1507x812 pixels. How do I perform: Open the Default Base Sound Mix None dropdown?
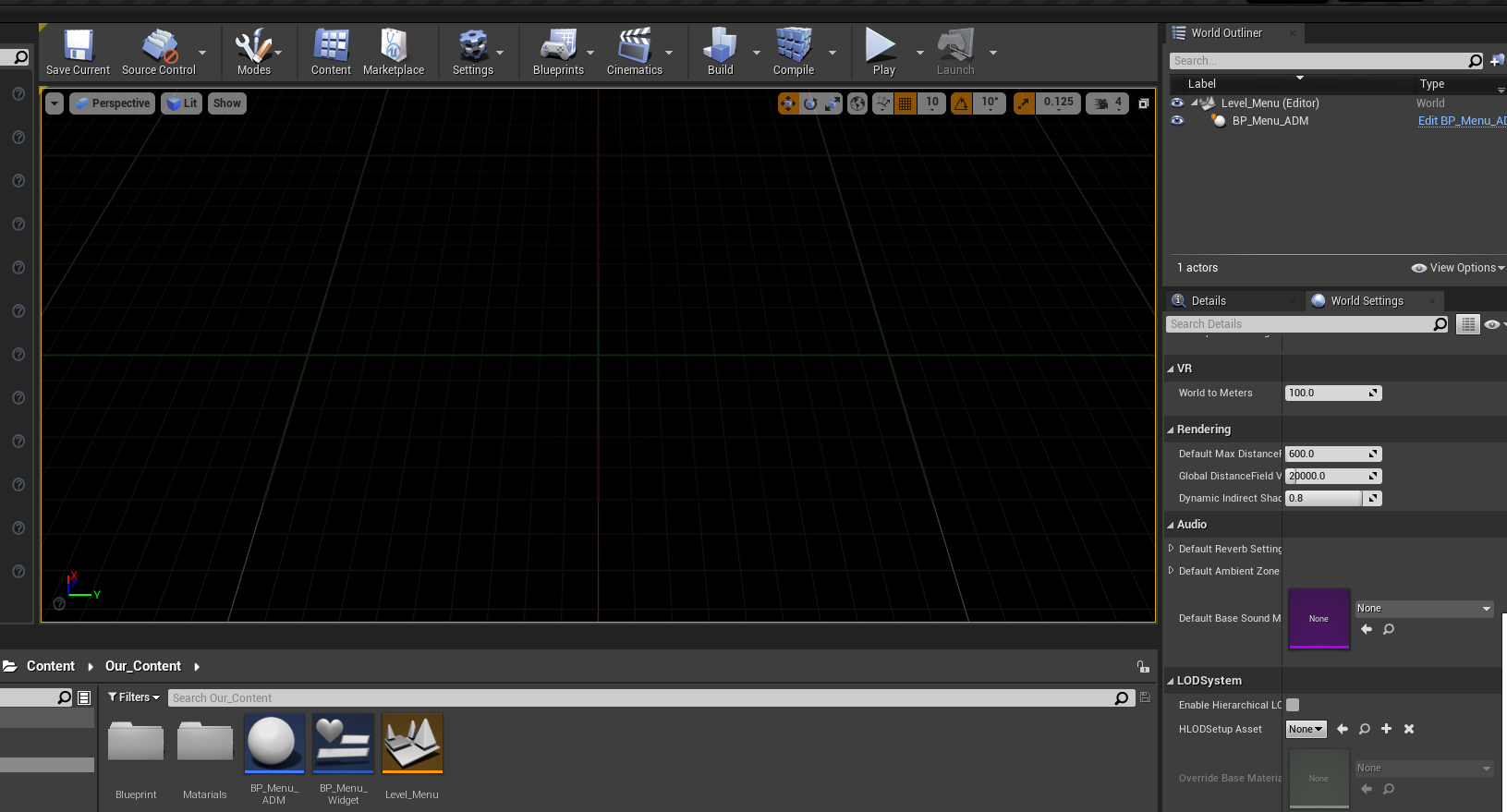point(1424,609)
